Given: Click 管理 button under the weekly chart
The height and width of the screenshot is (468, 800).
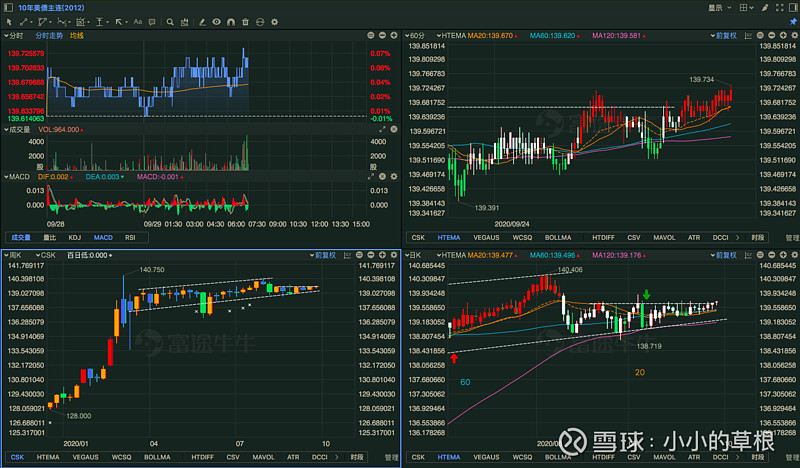Looking at the screenshot, I should [391, 457].
